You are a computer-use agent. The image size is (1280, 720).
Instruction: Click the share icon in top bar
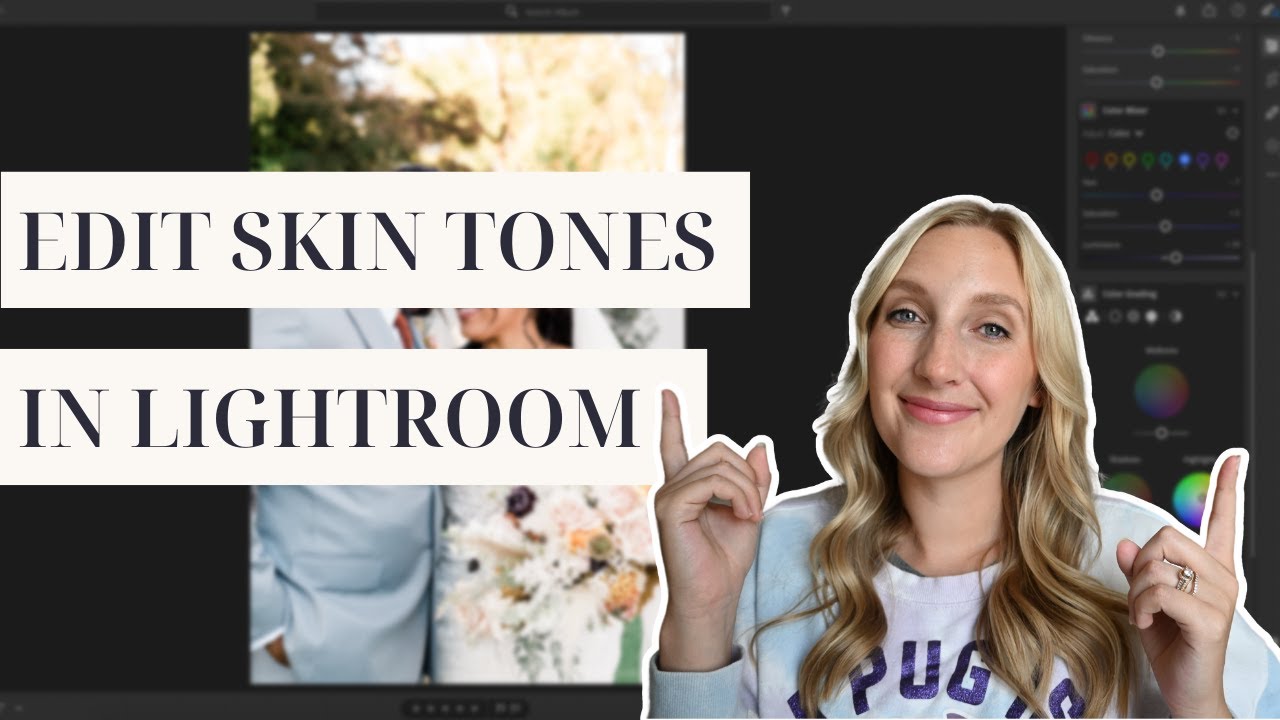coord(1209,11)
